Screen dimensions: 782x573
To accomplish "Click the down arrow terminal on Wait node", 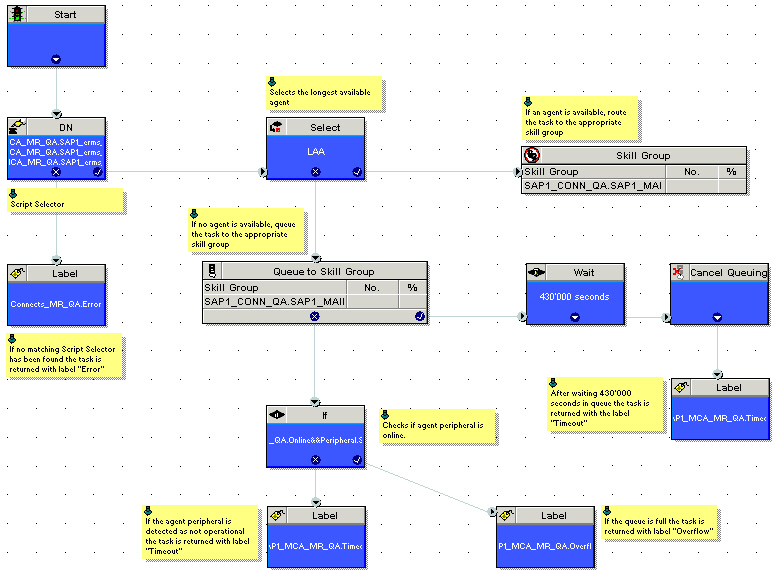I will pos(575,317).
